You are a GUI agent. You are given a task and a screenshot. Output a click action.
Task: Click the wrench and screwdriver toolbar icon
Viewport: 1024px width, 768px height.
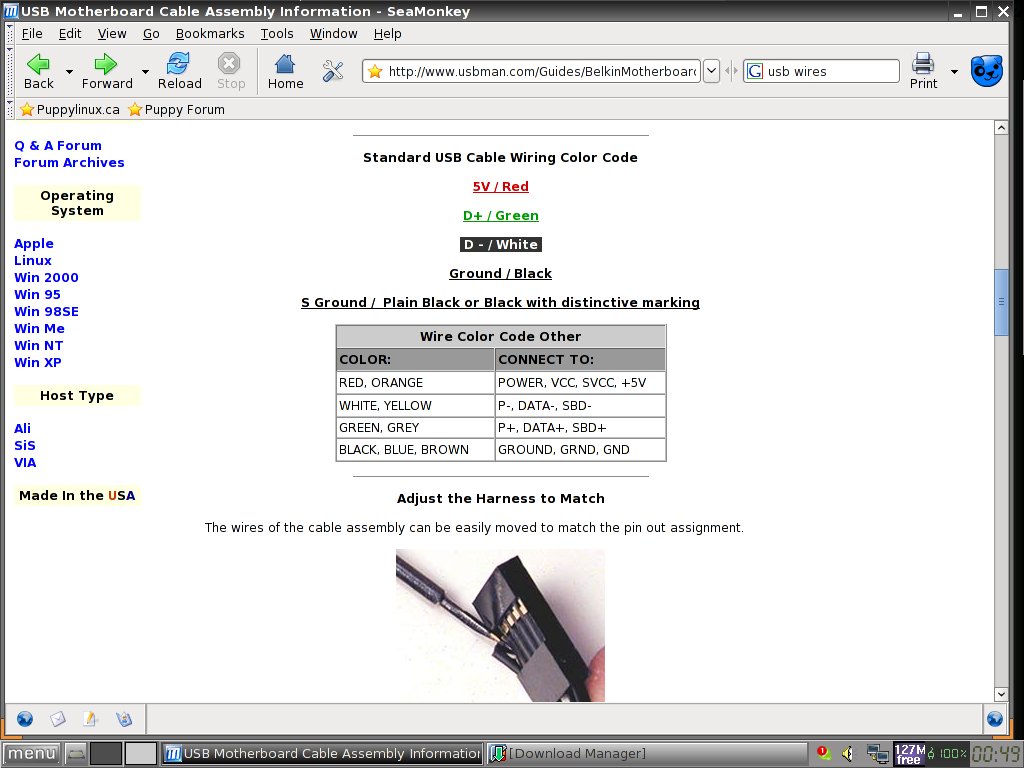[333, 71]
